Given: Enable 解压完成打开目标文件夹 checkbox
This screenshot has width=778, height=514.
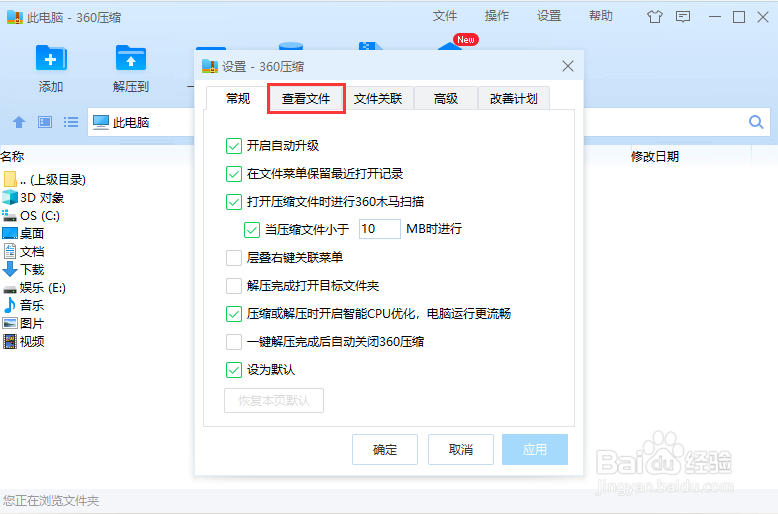Looking at the screenshot, I should tap(234, 286).
